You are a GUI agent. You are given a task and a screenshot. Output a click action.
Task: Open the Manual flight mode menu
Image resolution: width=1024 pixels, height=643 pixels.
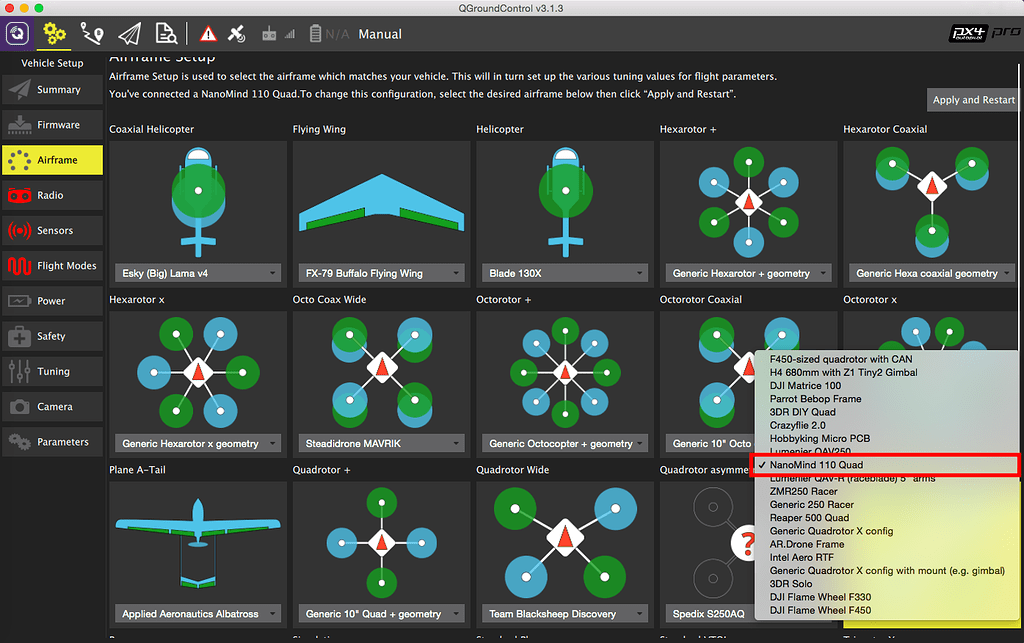coord(380,33)
